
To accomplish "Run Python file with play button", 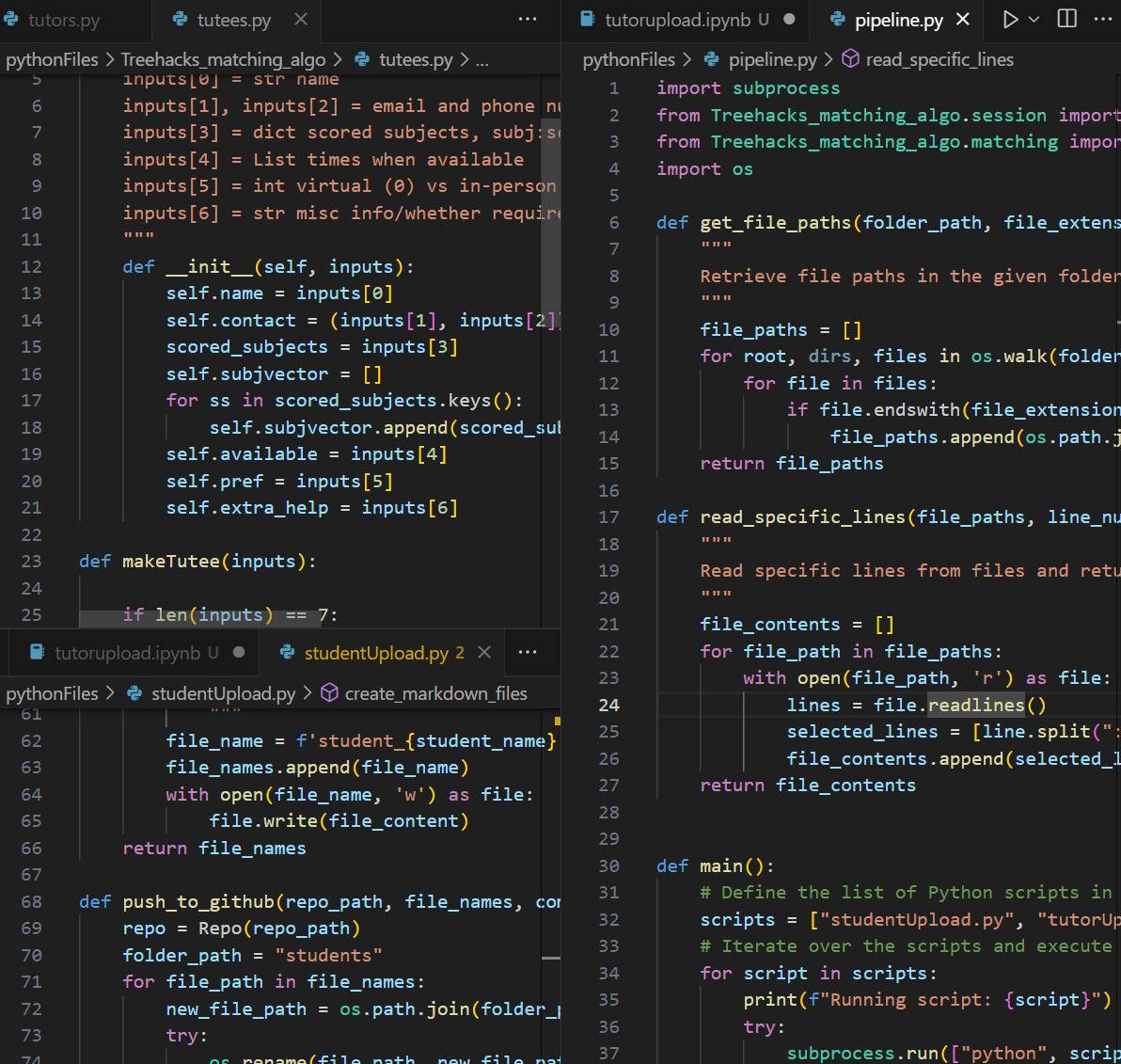I will (x=1009, y=20).
